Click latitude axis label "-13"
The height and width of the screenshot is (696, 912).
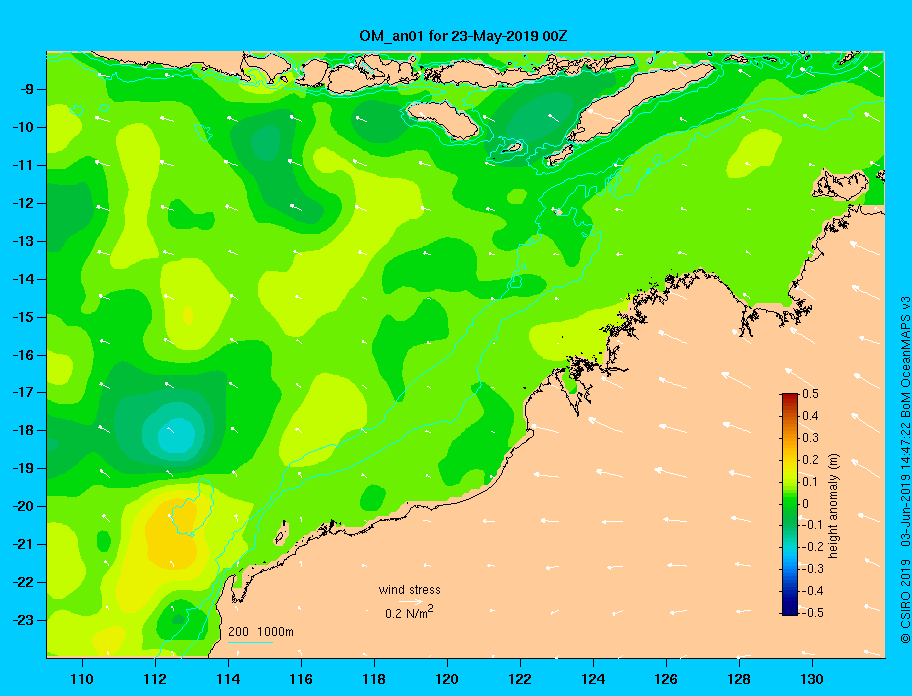tap(23, 241)
